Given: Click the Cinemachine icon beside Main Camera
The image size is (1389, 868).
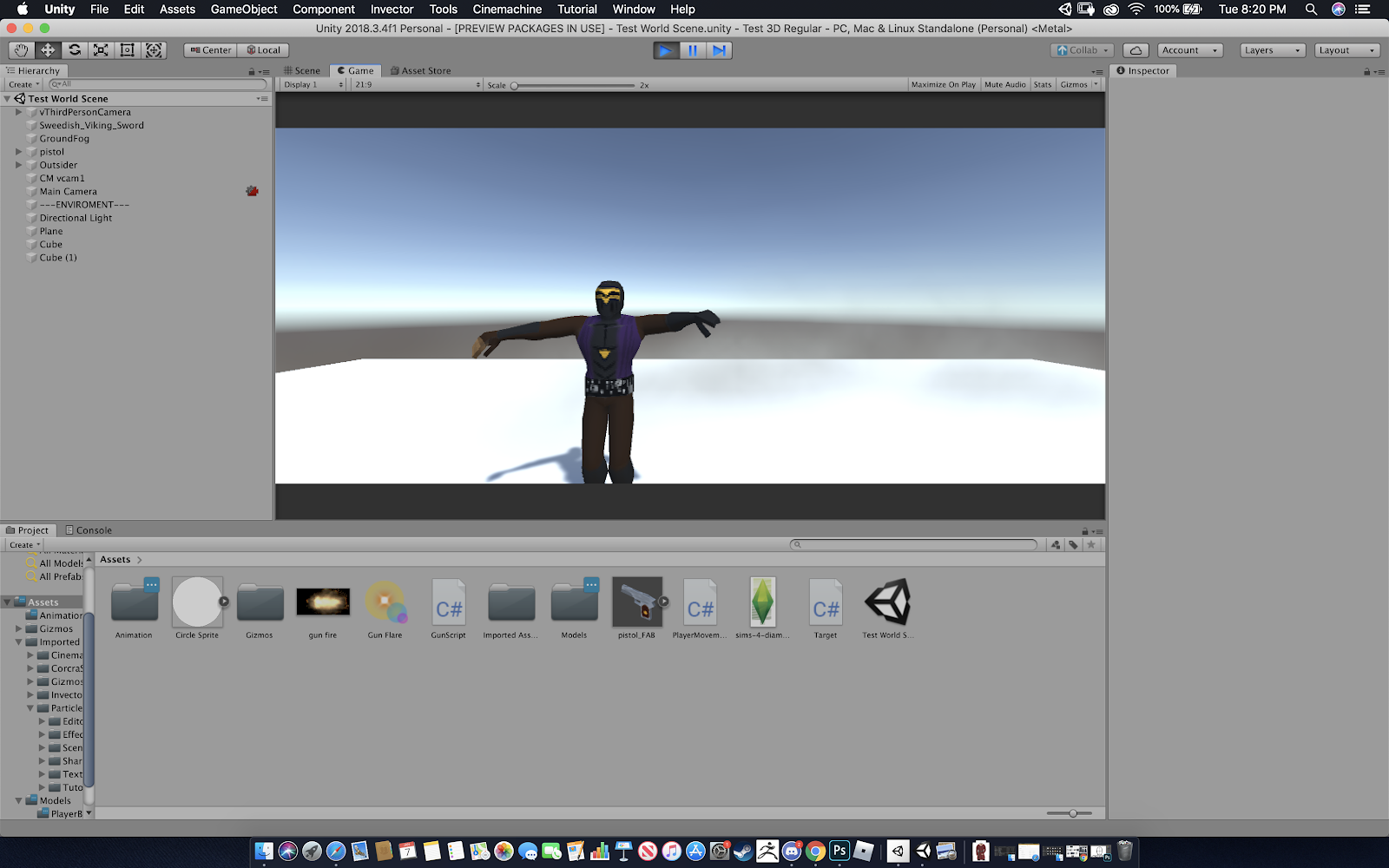Looking at the screenshot, I should pos(252,191).
